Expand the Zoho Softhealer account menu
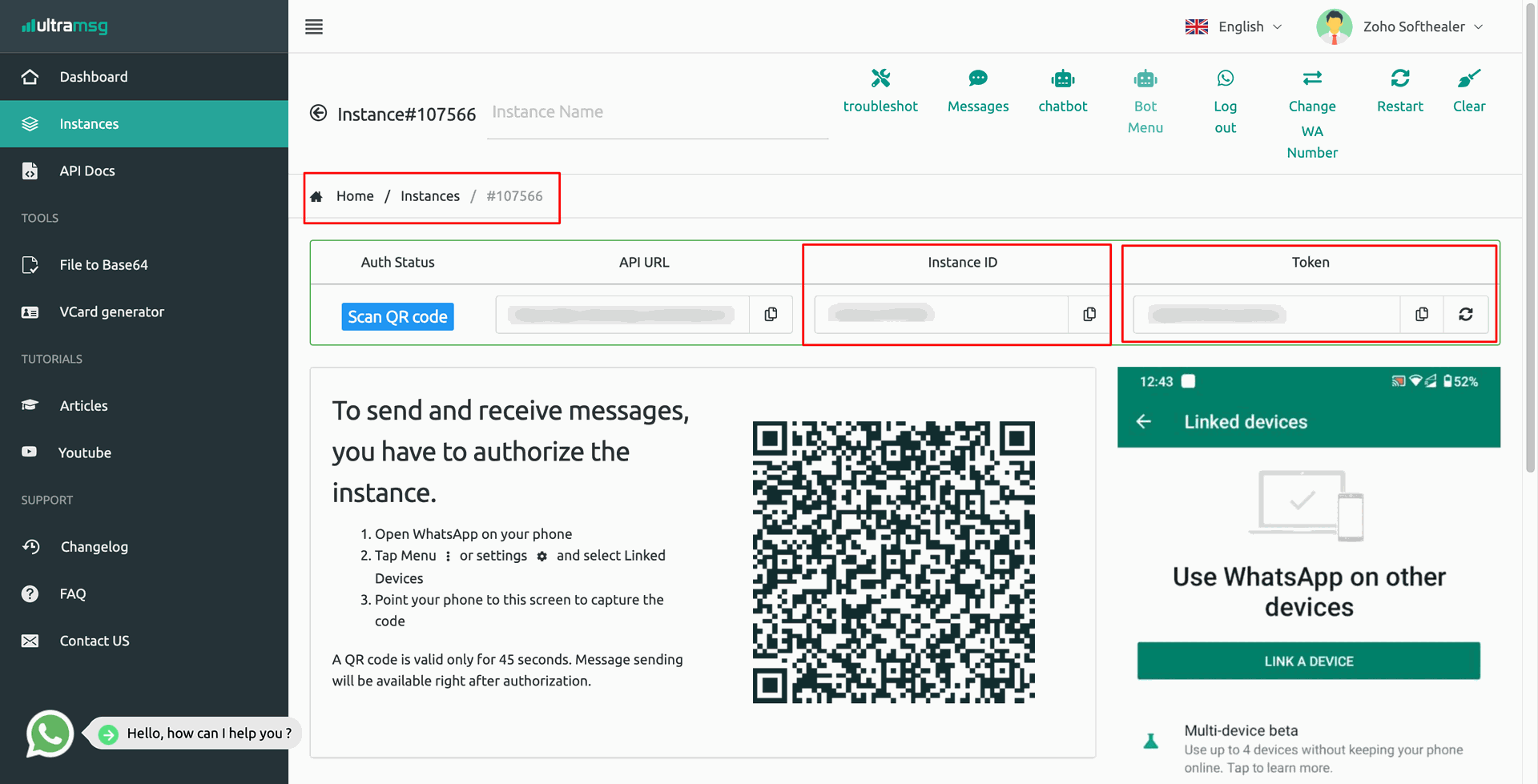The width and height of the screenshot is (1538, 784). tap(1399, 26)
